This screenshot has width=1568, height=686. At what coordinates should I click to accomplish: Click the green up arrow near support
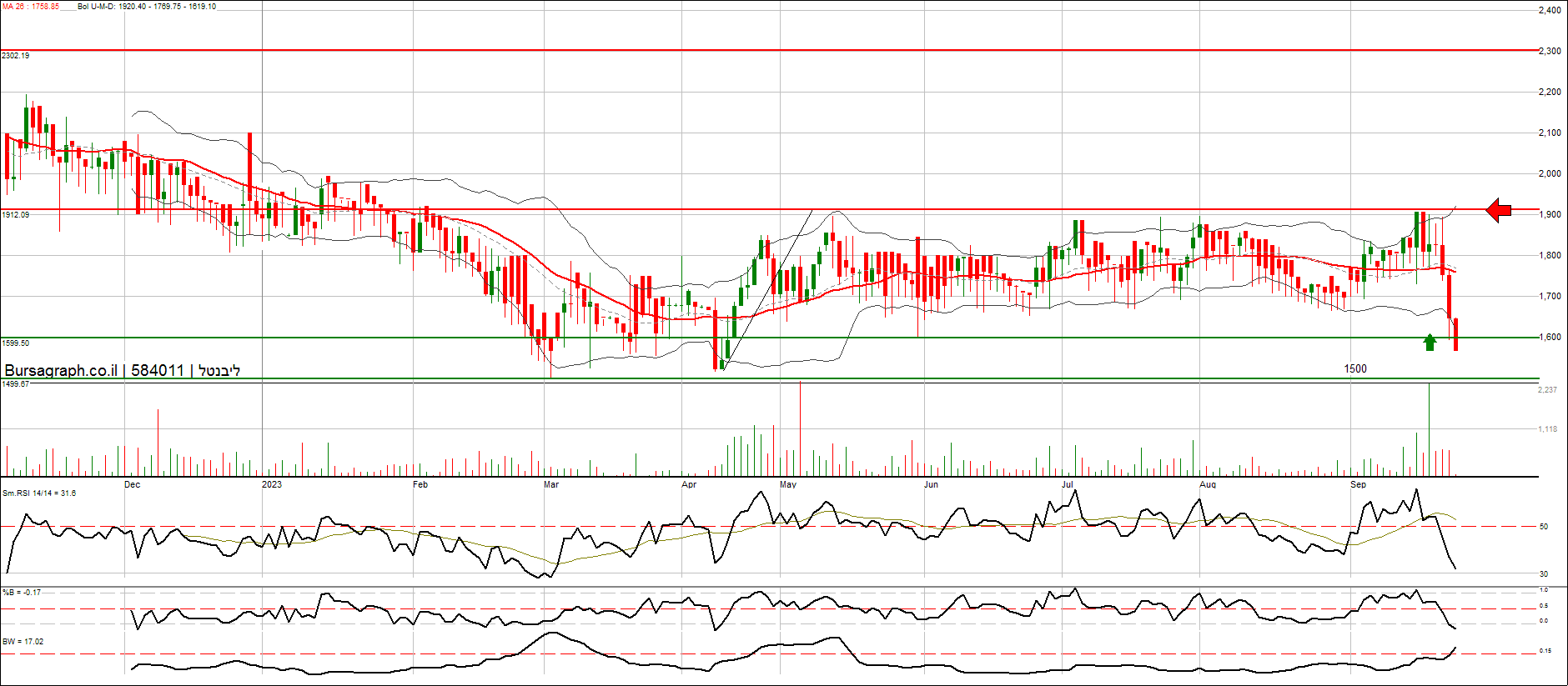(1430, 342)
